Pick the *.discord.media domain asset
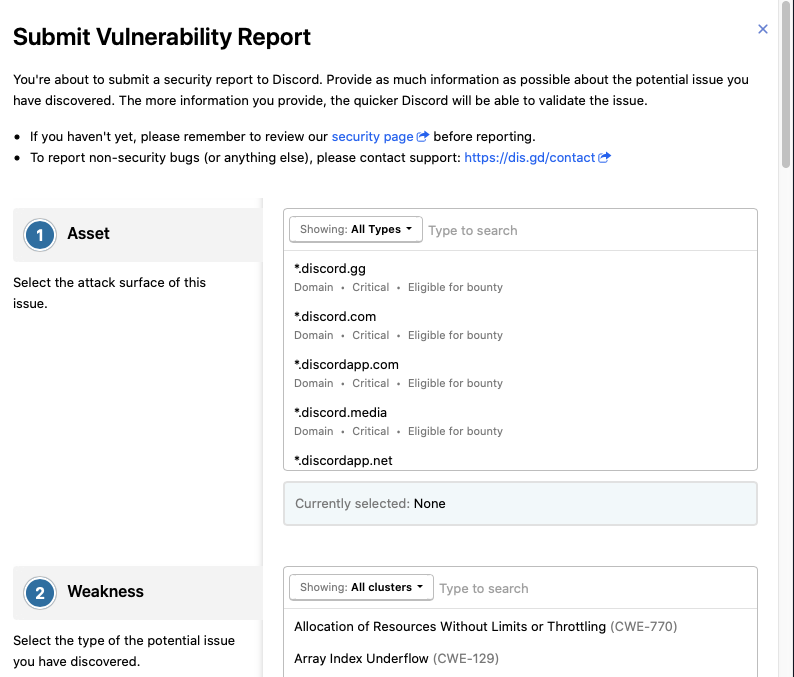 click(520, 421)
